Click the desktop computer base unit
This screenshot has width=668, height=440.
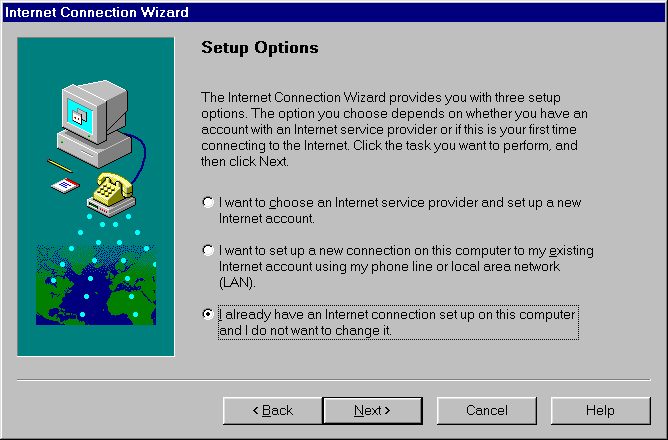coord(95,150)
